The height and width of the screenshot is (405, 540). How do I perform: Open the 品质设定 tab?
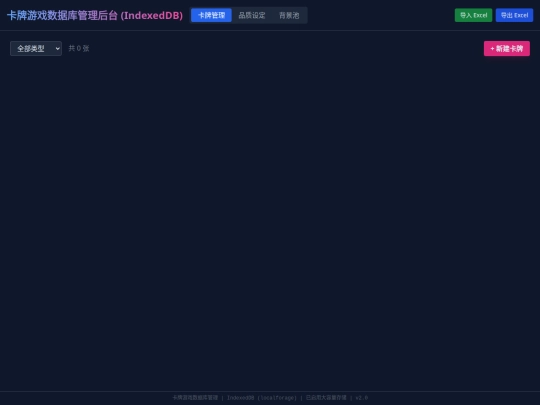(x=252, y=15)
